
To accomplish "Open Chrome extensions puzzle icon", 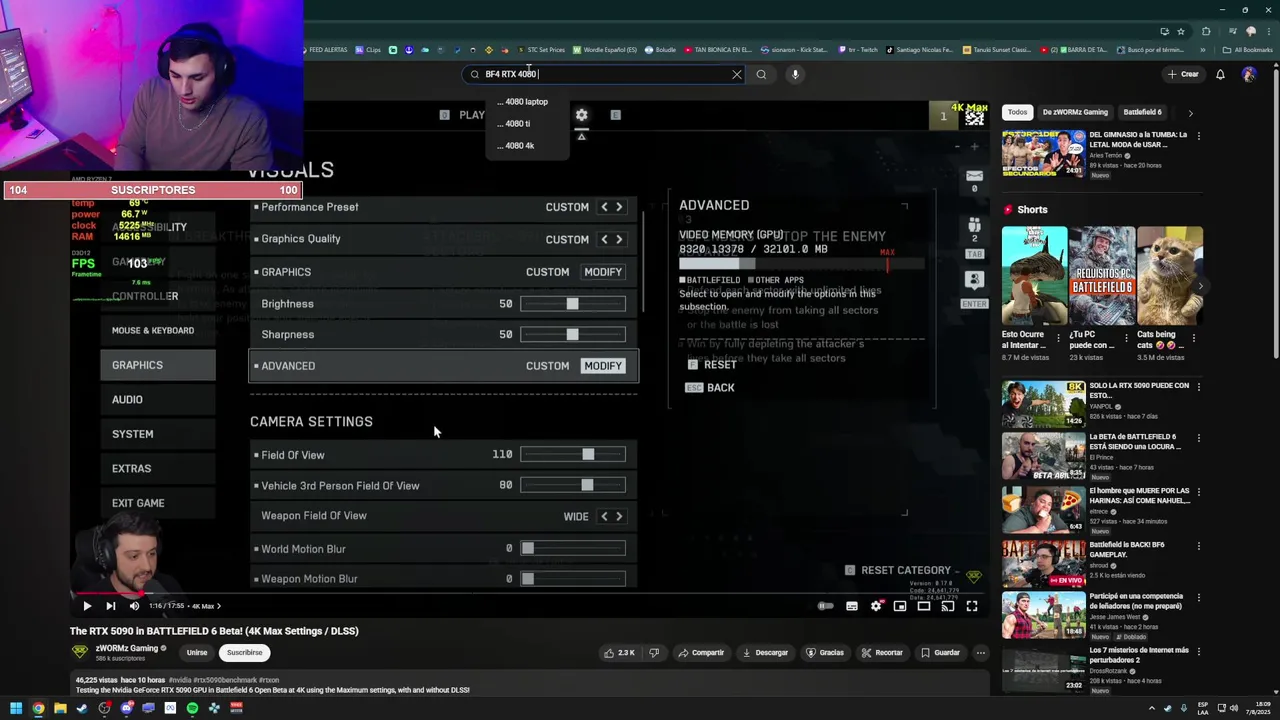I will (x=1206, y=31).
